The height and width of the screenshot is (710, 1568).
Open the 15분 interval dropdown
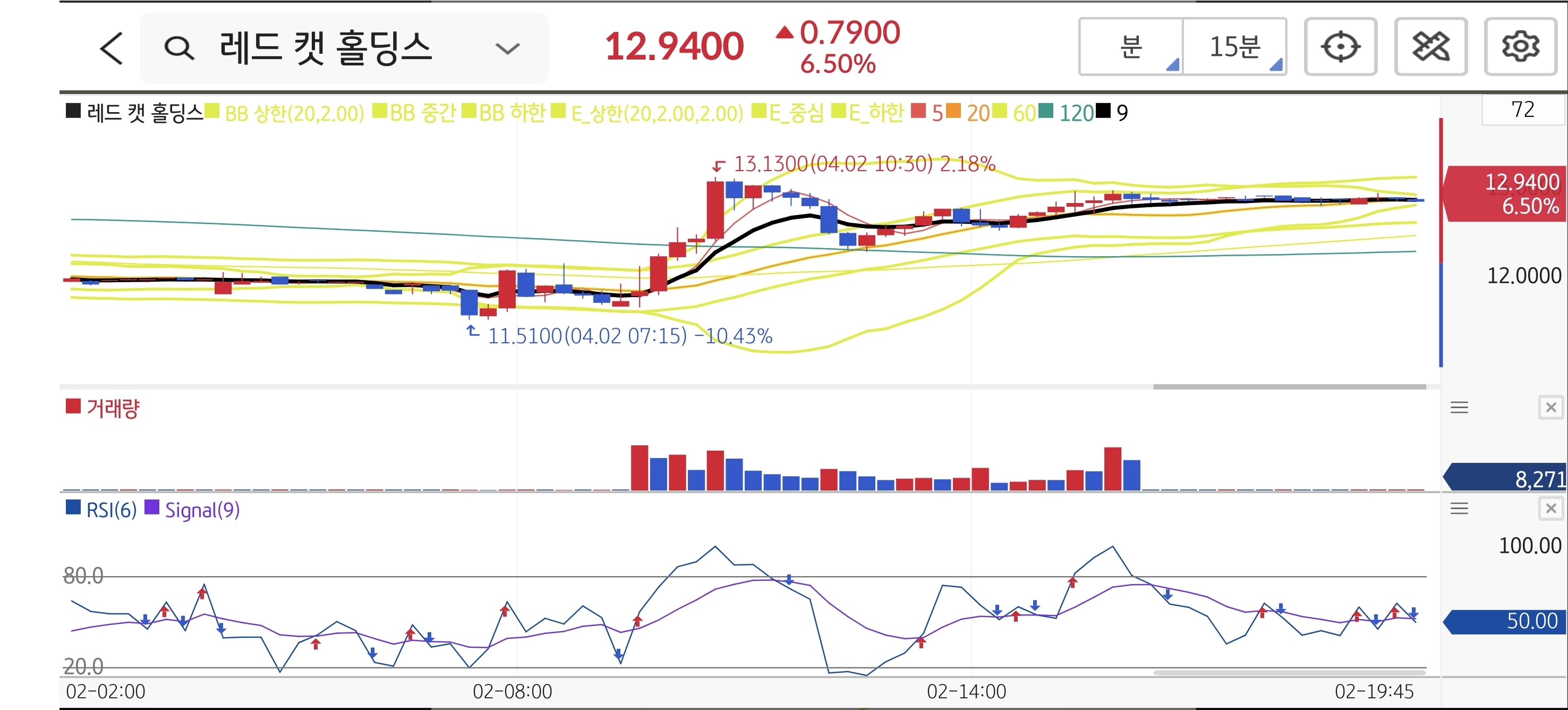point(1234,47)
